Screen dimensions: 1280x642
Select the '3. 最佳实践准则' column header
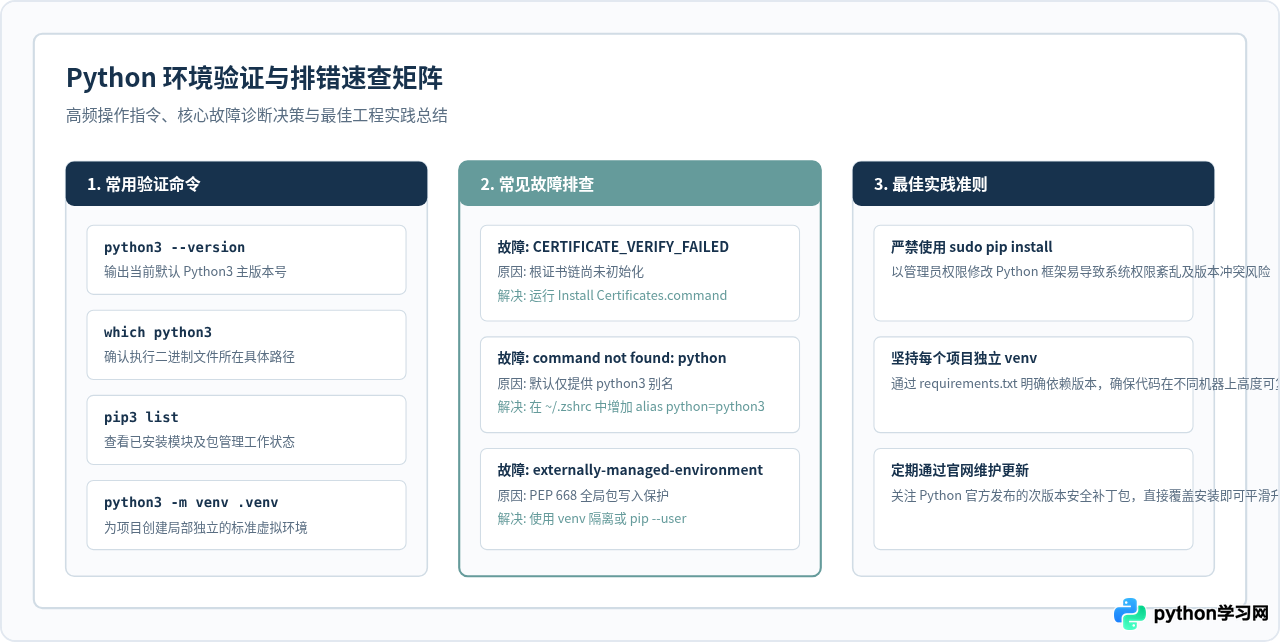1033,184
